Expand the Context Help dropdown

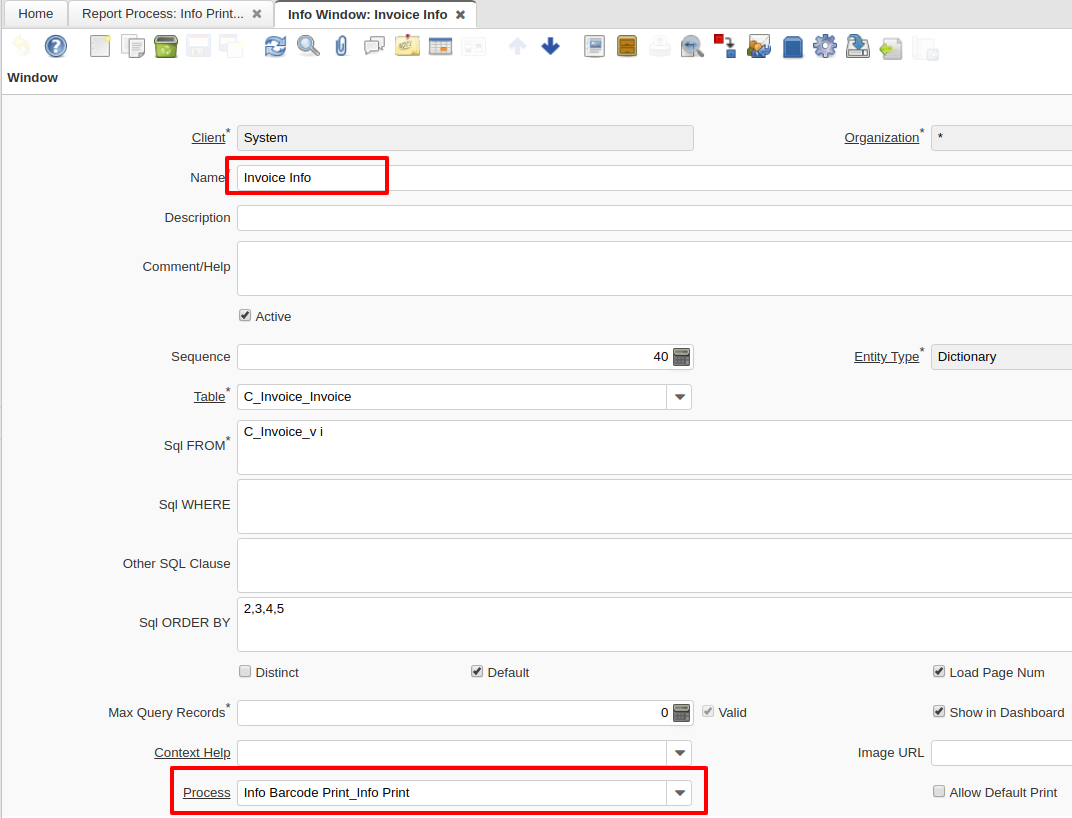click(x=679, y=753)
